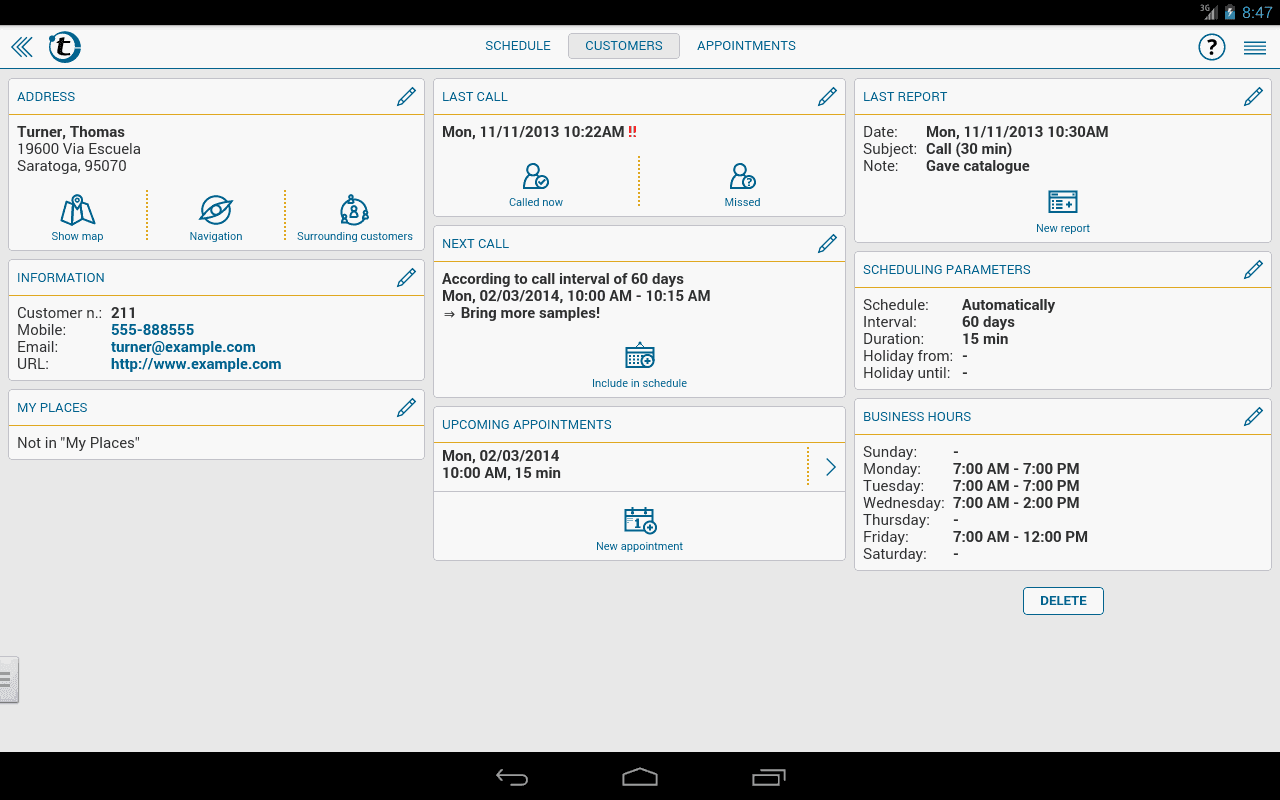Tap Wednesday hours 7:00 AM - 2:00 PM

(1016, 503)
